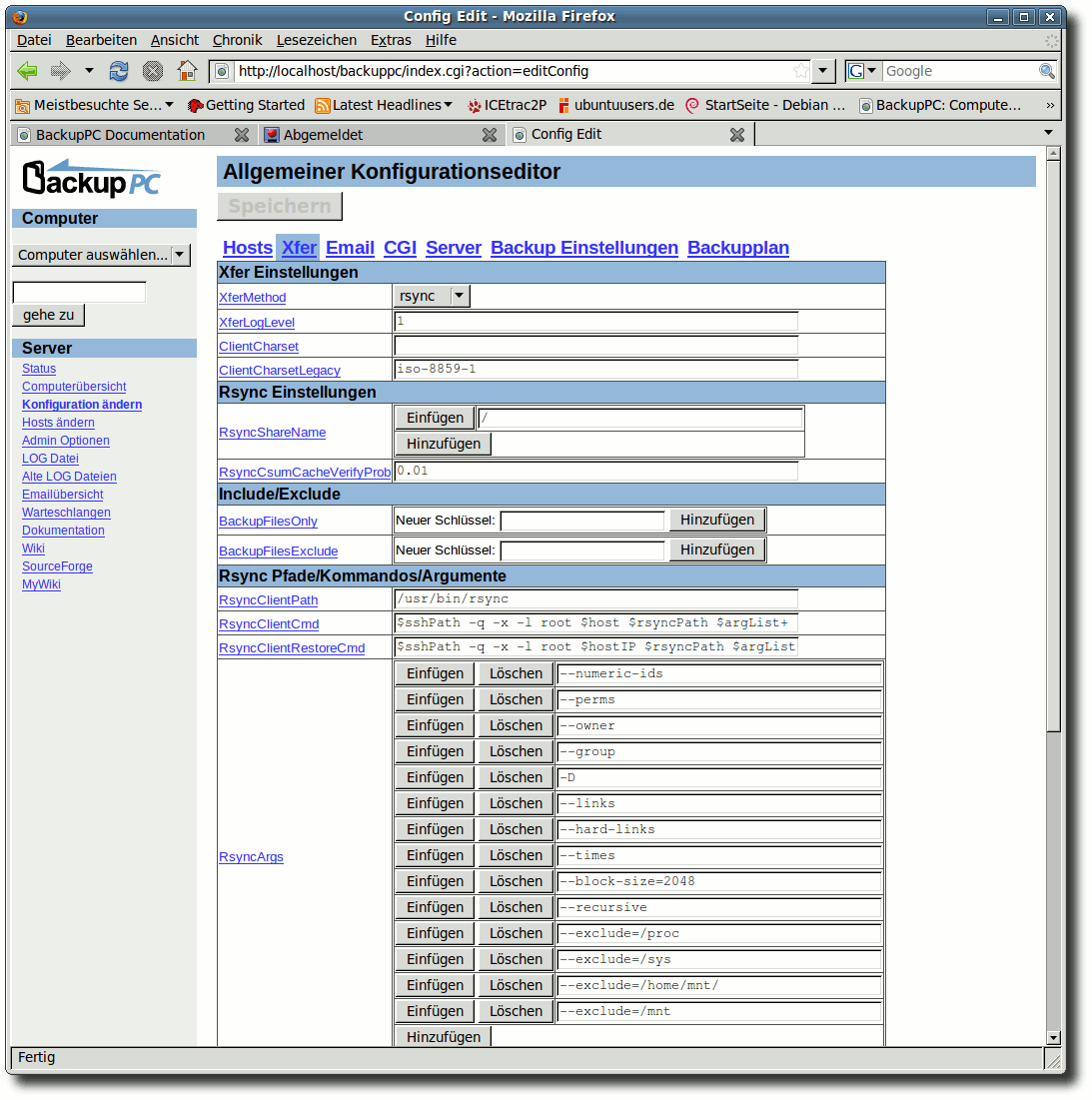Click Löschen for the --exclude=/proc argument

click(516, 933)
